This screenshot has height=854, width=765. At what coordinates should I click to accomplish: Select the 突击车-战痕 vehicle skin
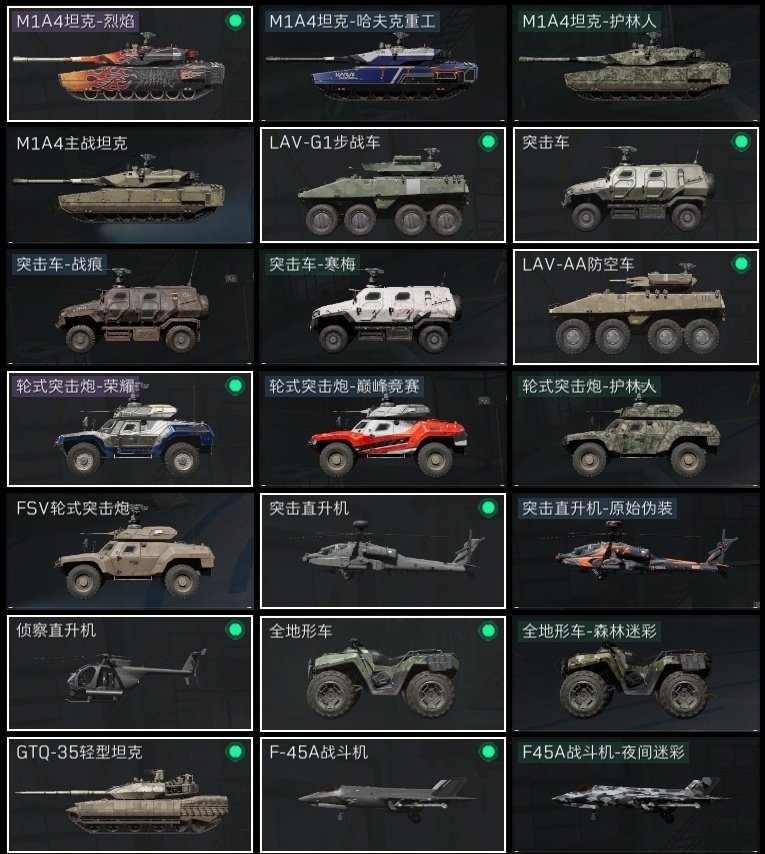(130, 307)
